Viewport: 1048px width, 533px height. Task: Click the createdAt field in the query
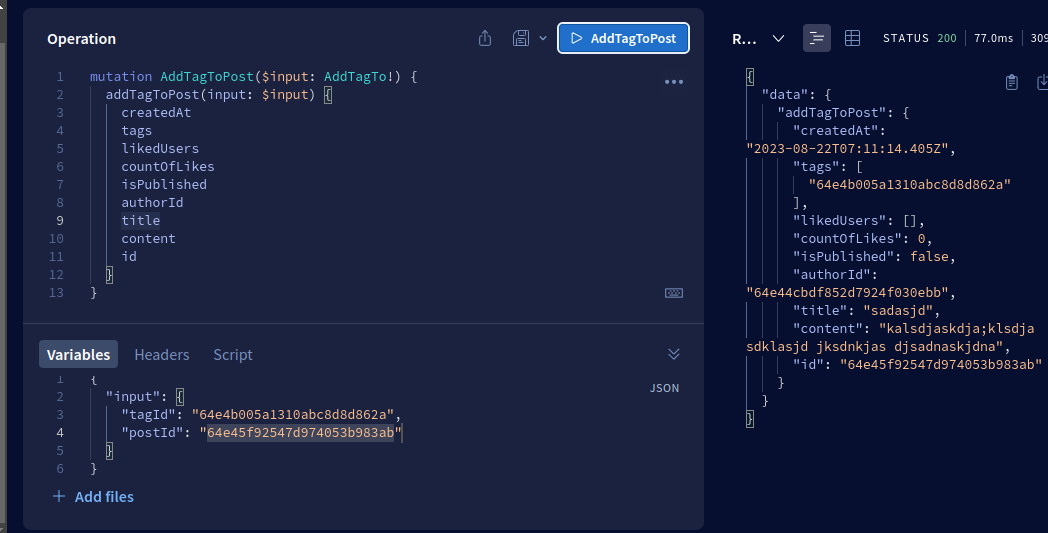[156, 112]
